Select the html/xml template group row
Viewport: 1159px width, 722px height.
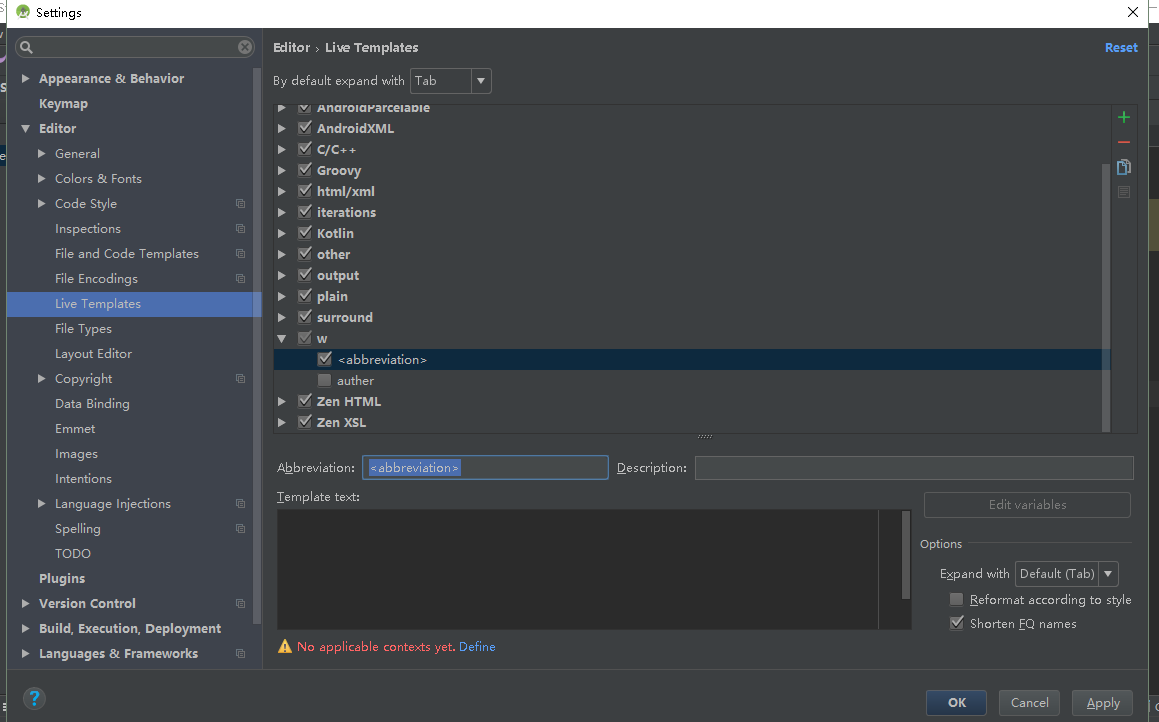[692, 191]
